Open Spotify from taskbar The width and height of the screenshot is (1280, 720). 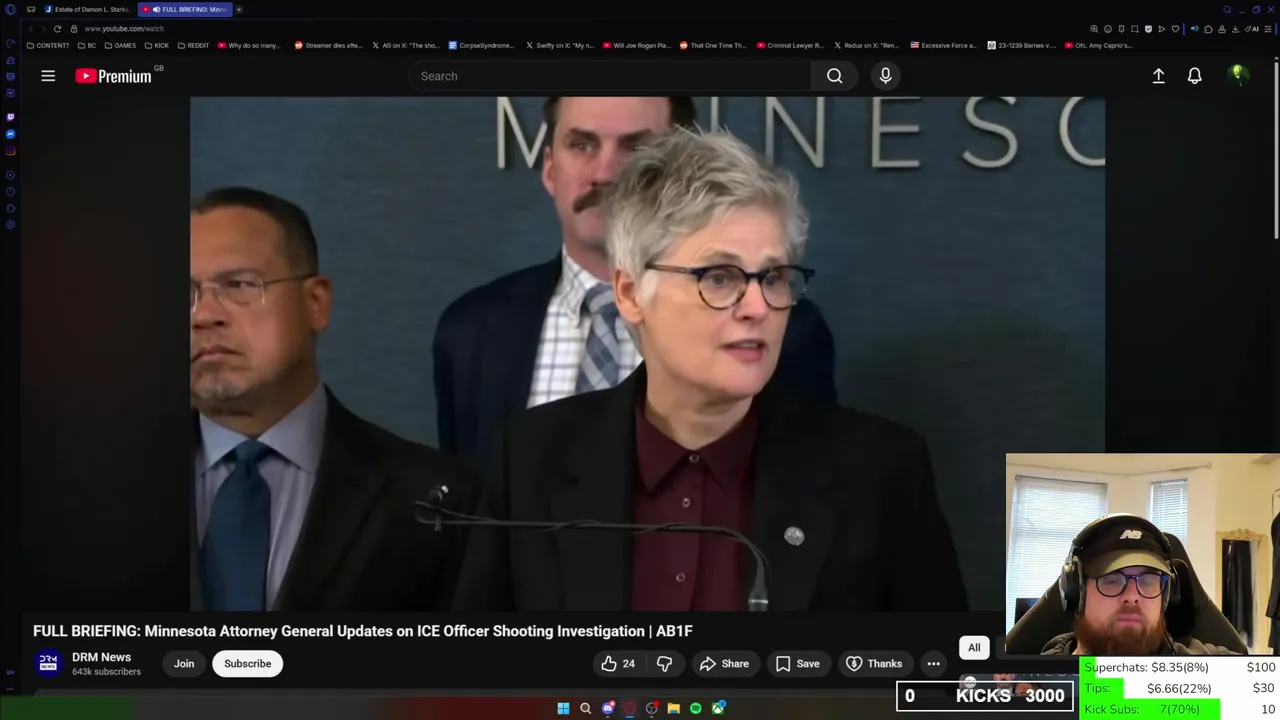click(695, 709)
